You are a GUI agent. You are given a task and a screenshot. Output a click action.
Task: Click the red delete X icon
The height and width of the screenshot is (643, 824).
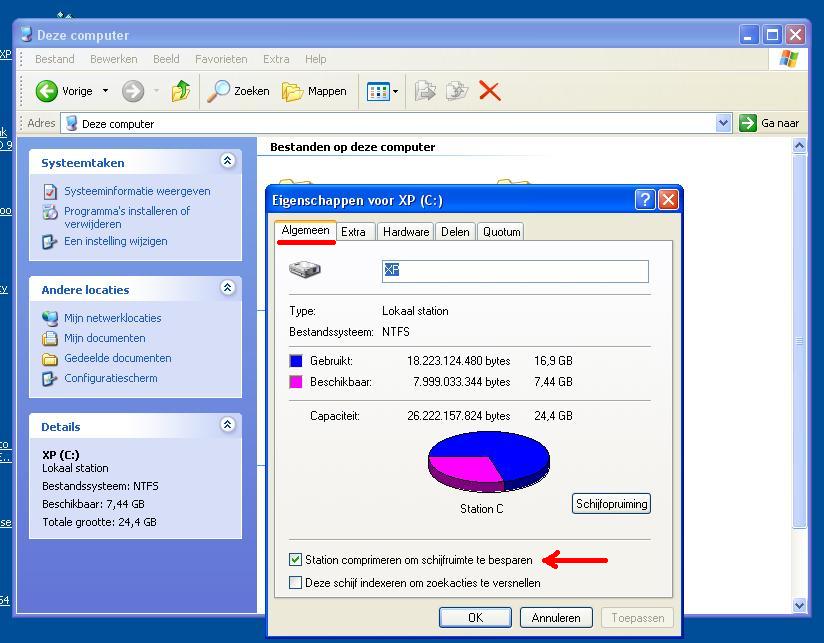(489, 91)
